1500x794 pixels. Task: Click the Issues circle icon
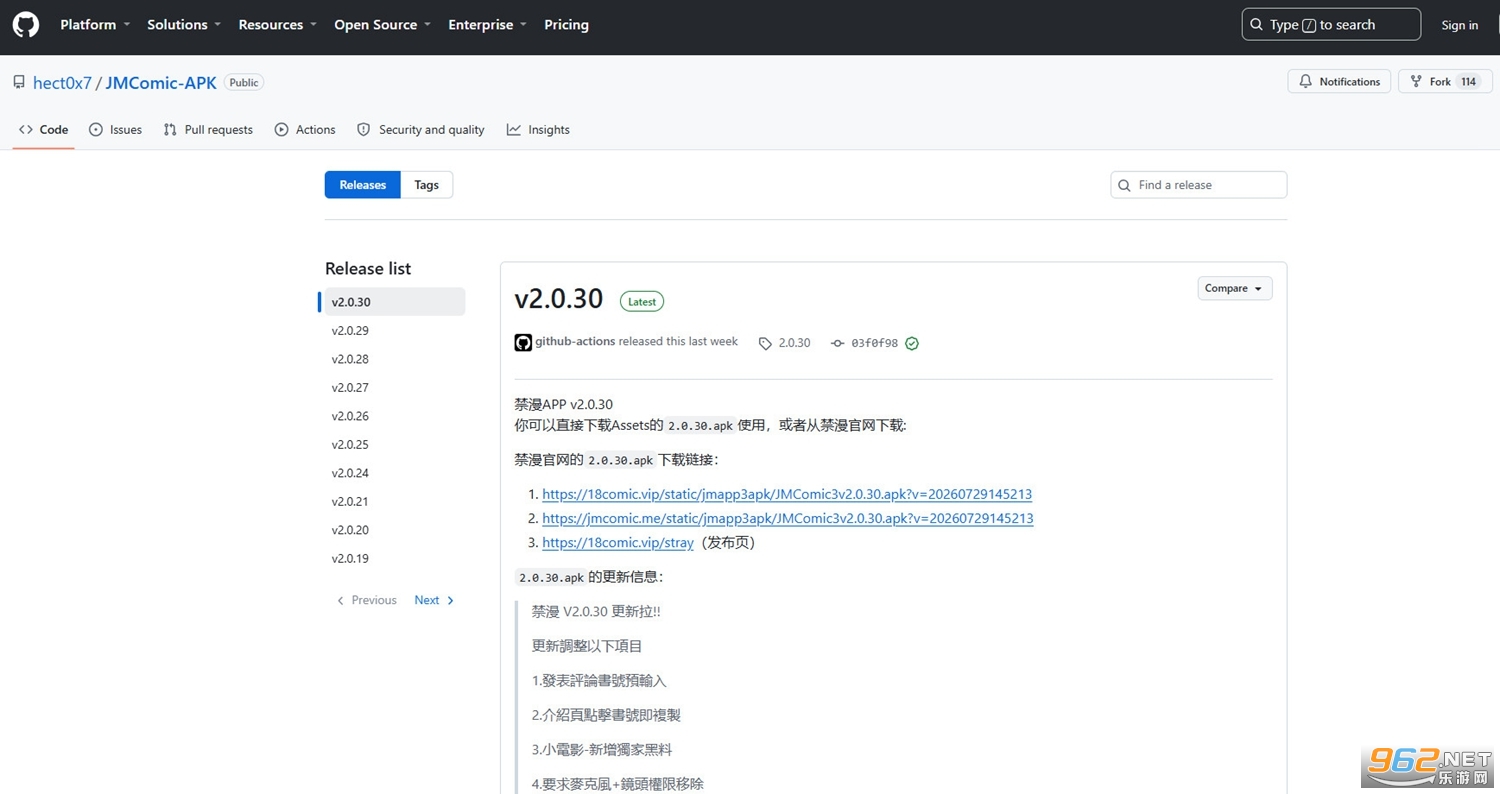pos(96,130)
